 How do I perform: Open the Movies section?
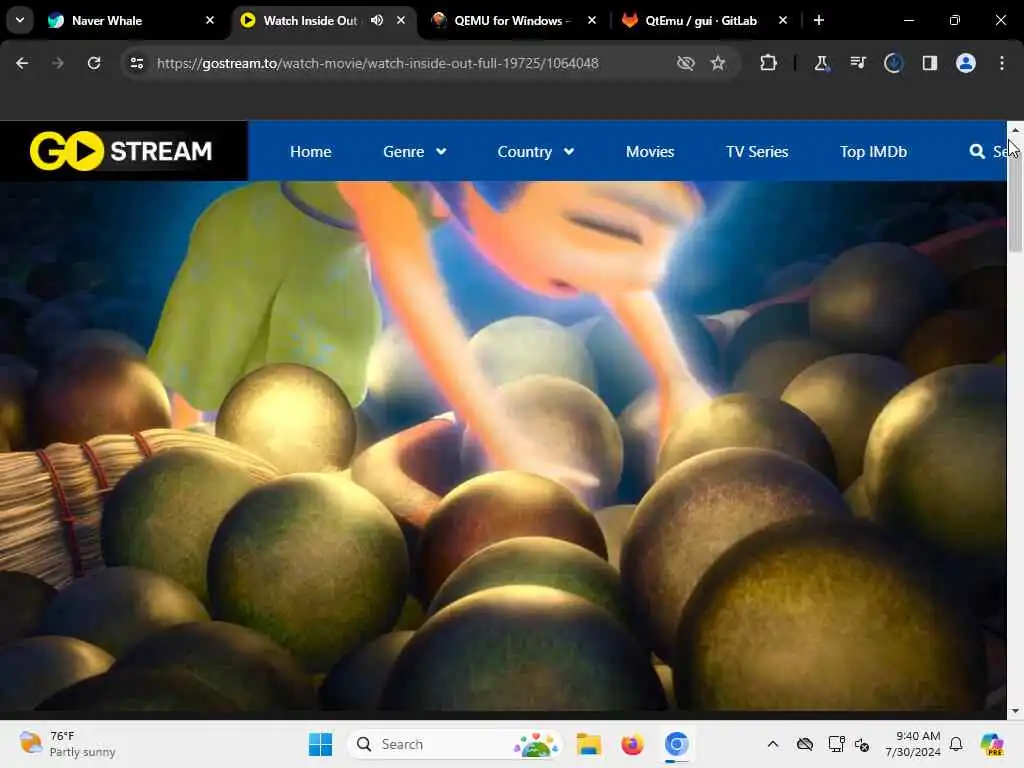point(650,152)
